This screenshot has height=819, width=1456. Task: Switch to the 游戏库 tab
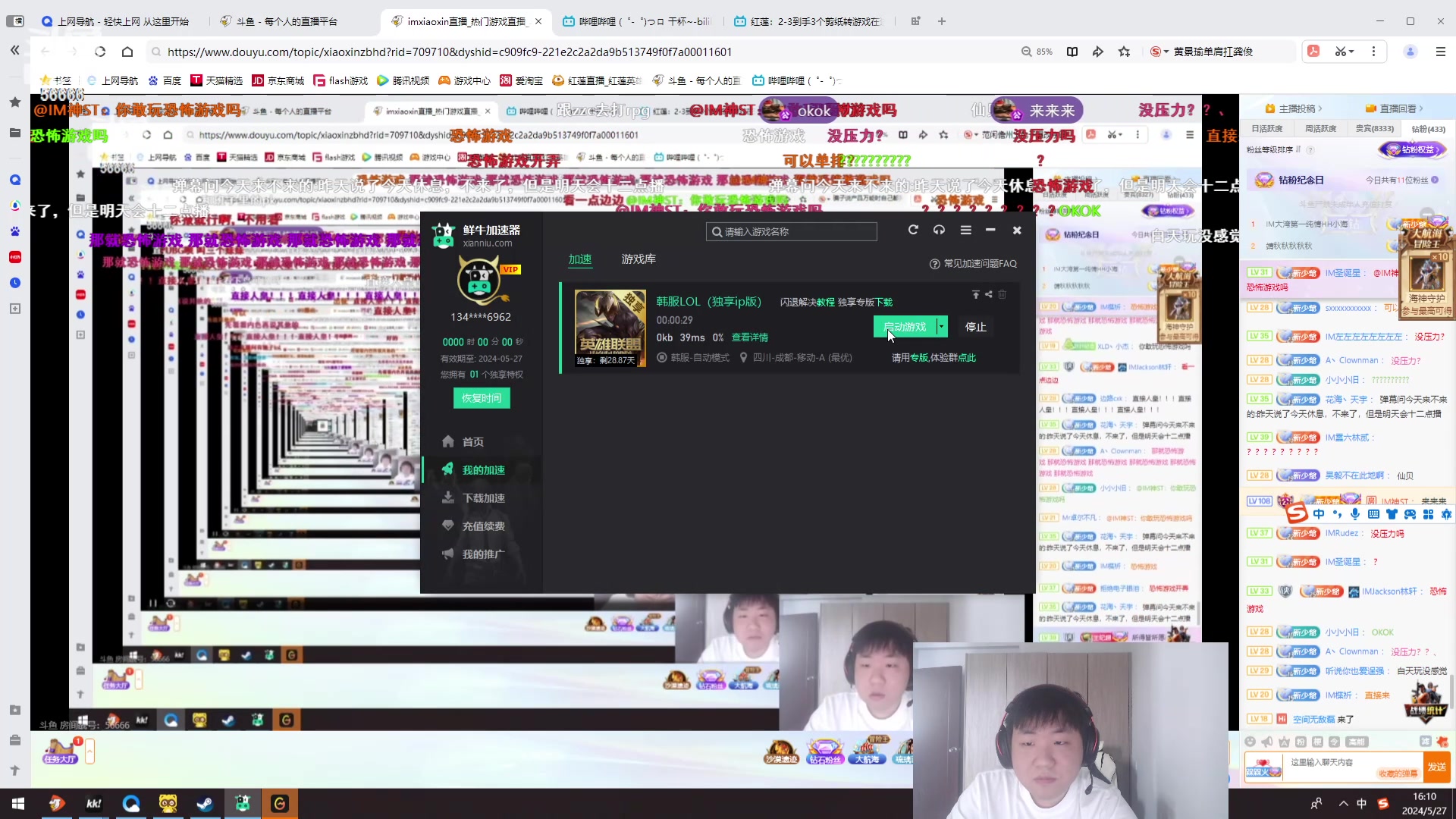(x=639, y=259)
